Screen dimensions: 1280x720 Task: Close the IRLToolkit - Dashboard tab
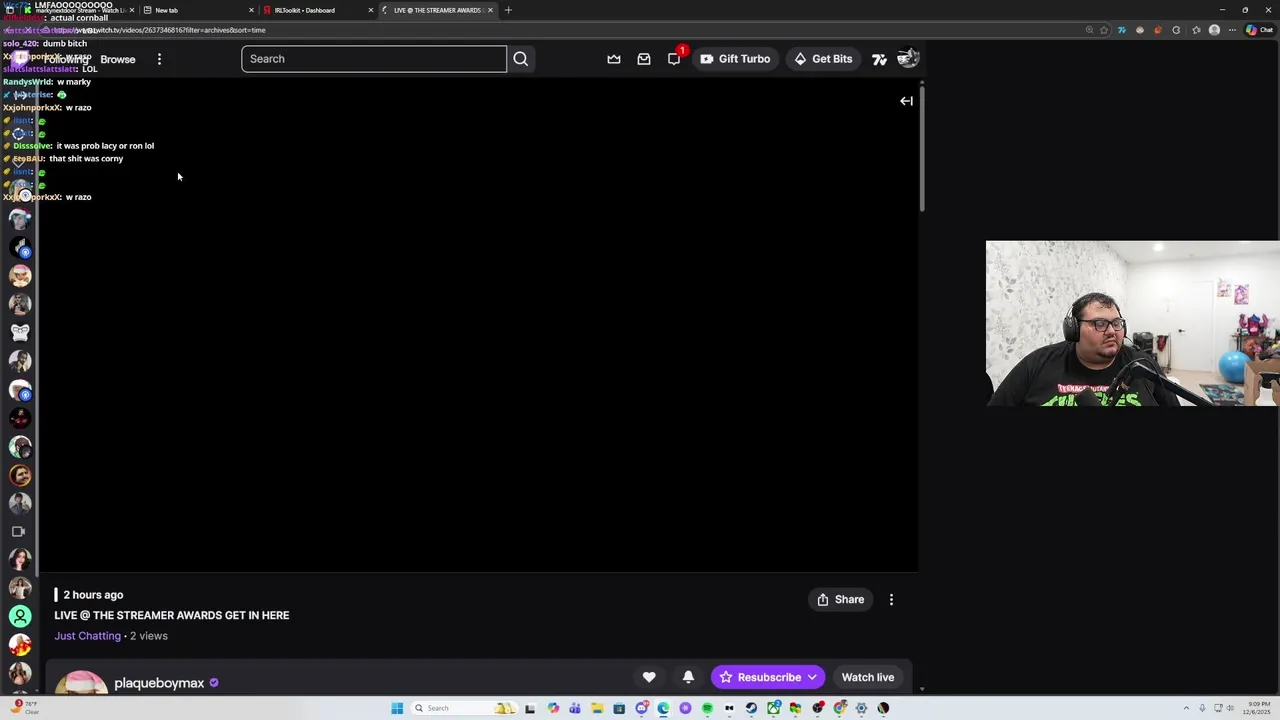coord(371,10)
